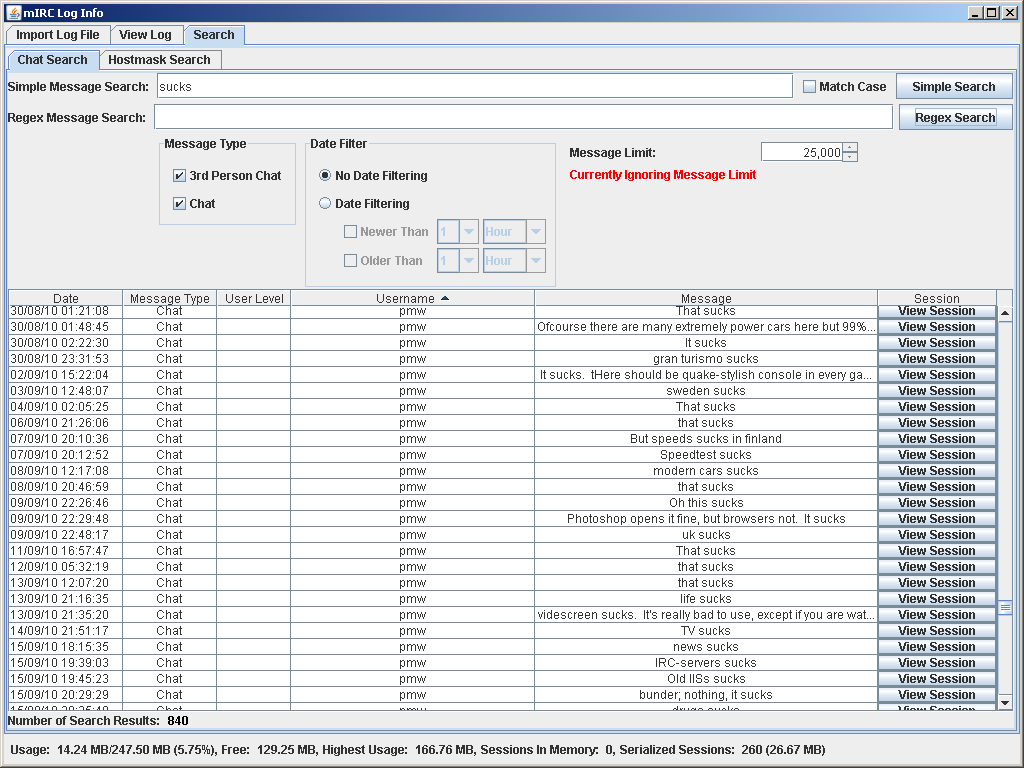
Task: Uncheck the Chat message type checkbox
Action: (x=180, y=204)
